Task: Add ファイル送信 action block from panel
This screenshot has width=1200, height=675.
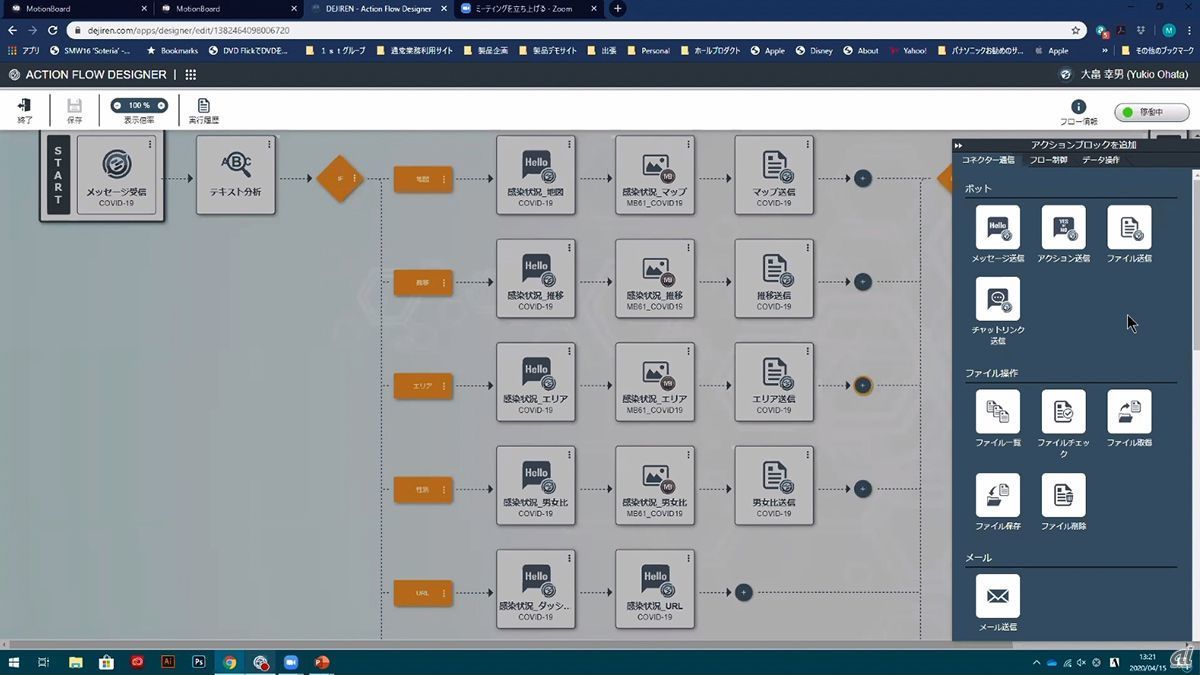Action: coord(1130,227)
